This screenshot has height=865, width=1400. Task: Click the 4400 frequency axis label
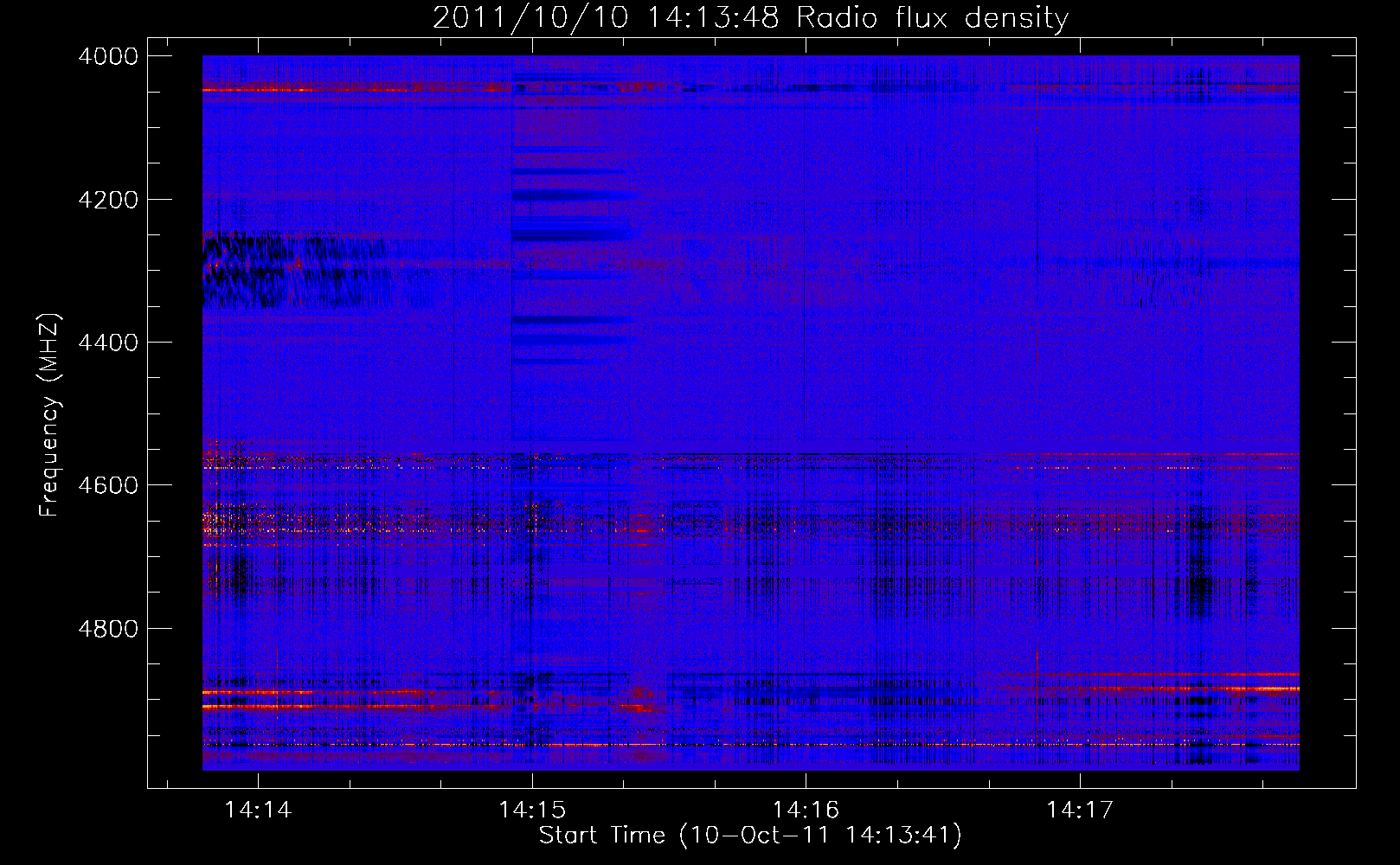click(108, 343)
